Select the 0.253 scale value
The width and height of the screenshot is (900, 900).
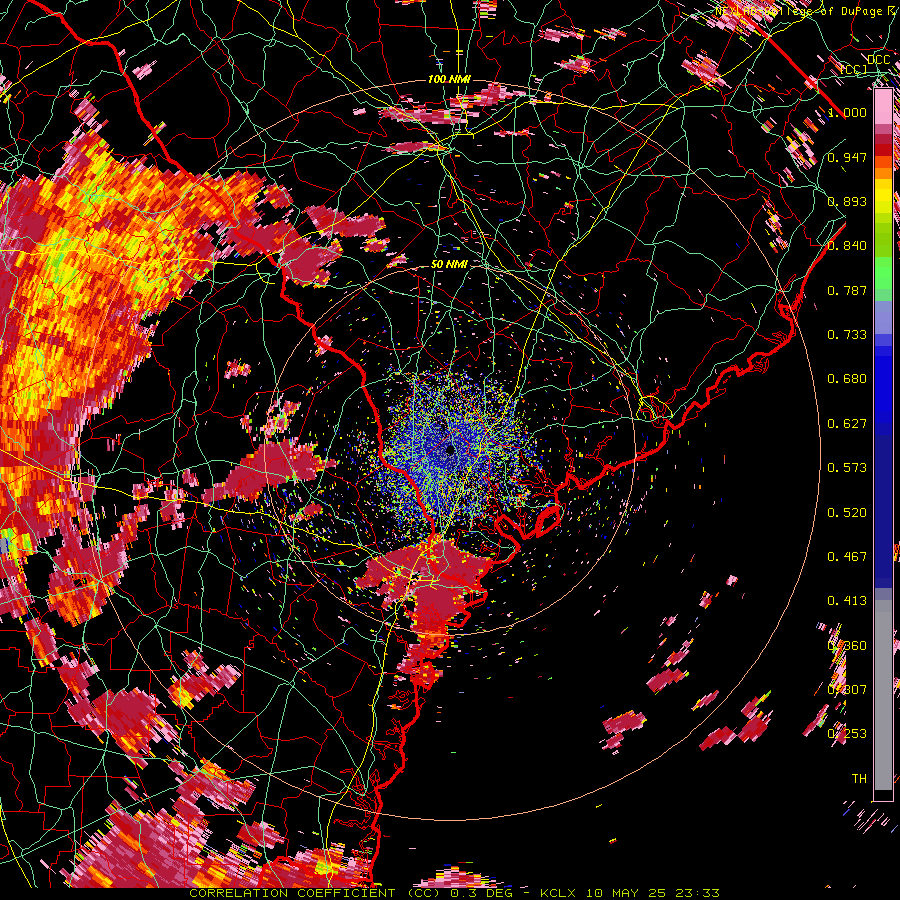(847, 734)
